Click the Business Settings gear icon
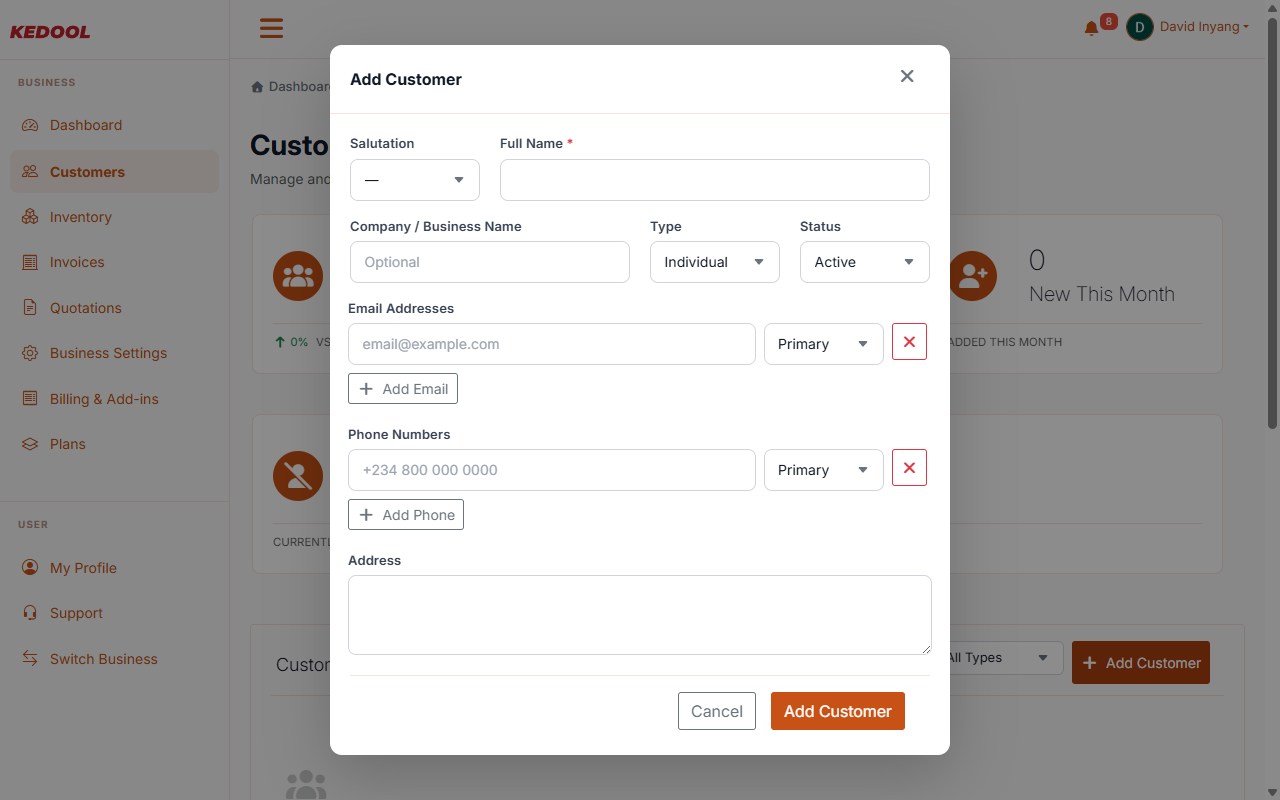The height and width of the screenshot is (800, 1280). click(x=30, y=353)
